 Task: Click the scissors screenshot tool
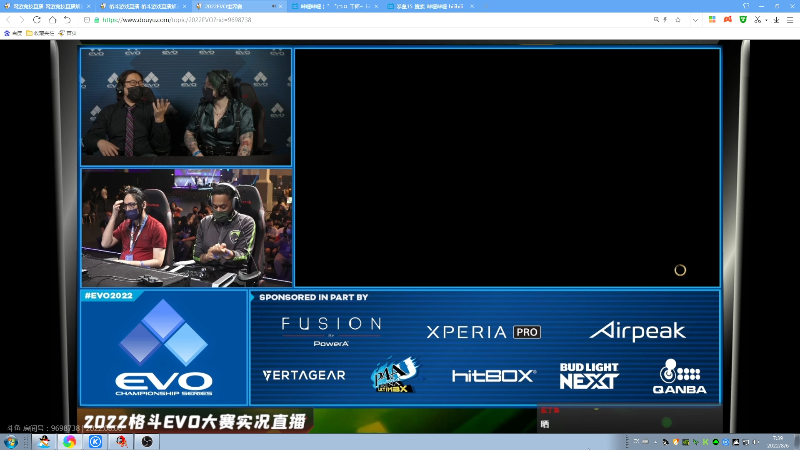pyautogui.click(x=758, y=20)
